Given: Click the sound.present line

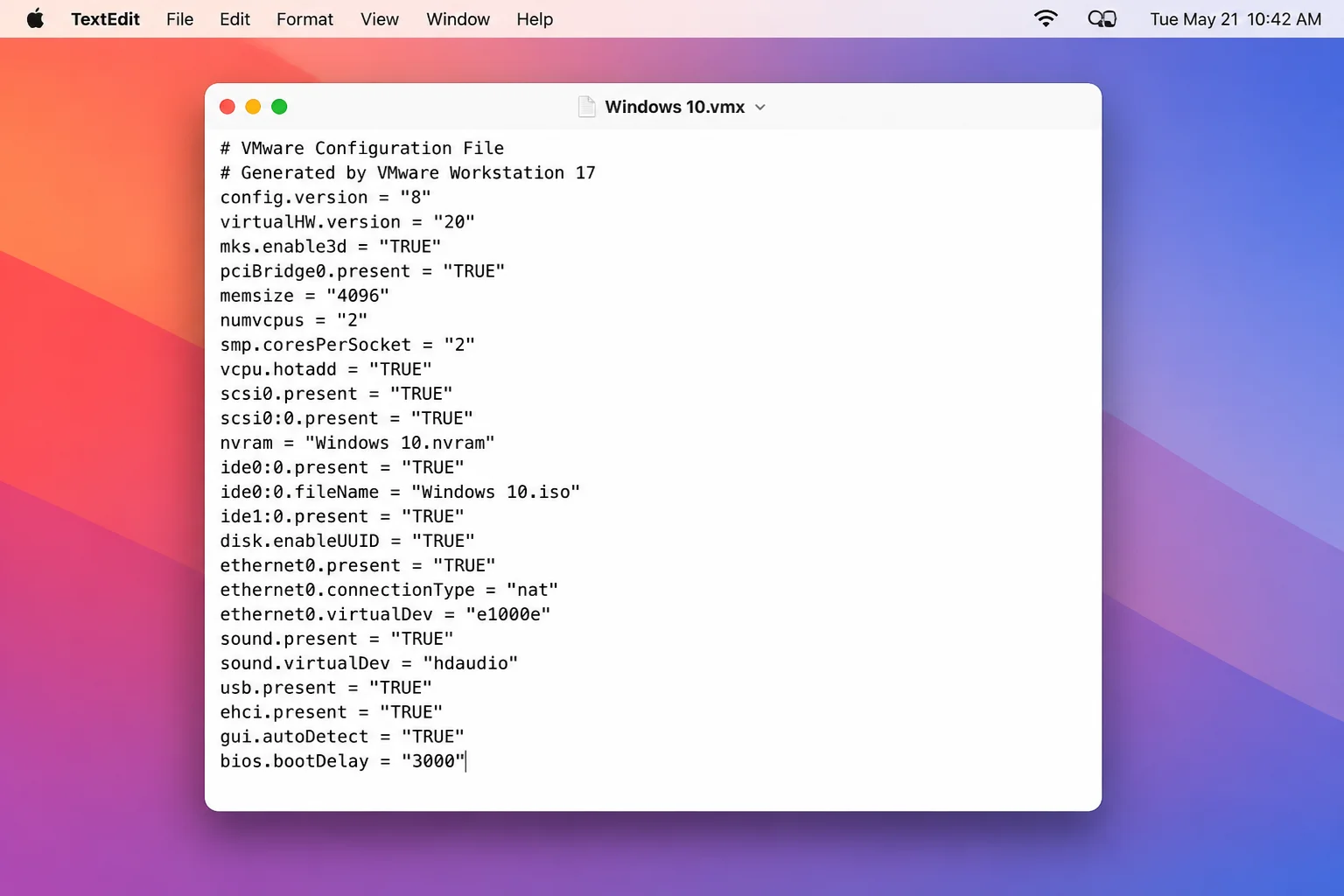Looking at the screenshot, I should pyautogui.click(x=337, y=638).
